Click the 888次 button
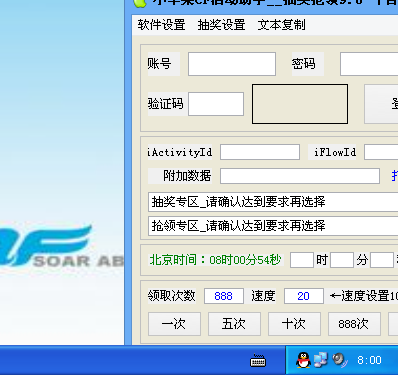 pyautogui.click(x=354, y=324)
